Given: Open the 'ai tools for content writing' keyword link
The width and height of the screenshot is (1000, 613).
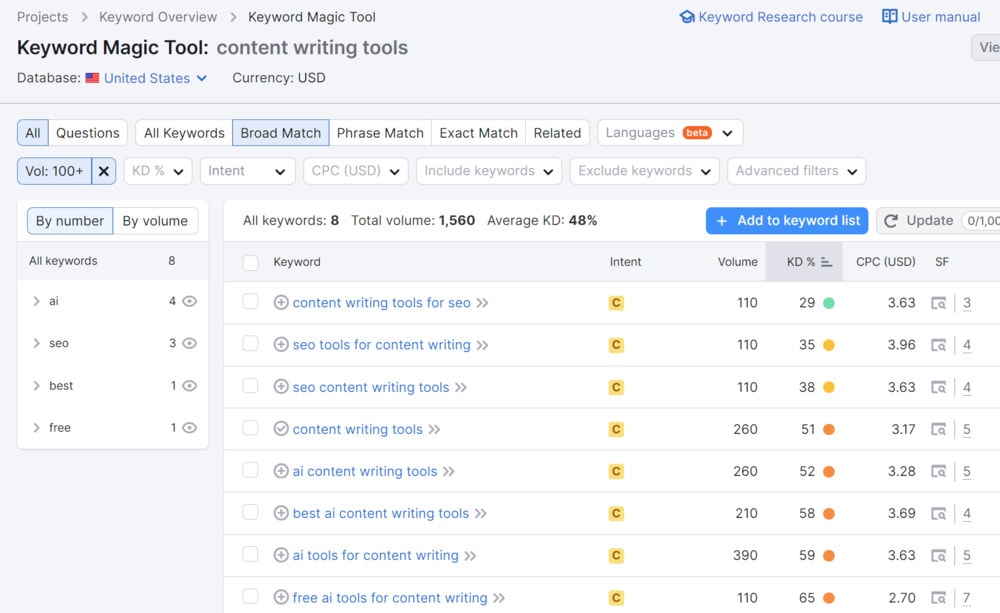Looking at the screenshot, I should [376, 555].
